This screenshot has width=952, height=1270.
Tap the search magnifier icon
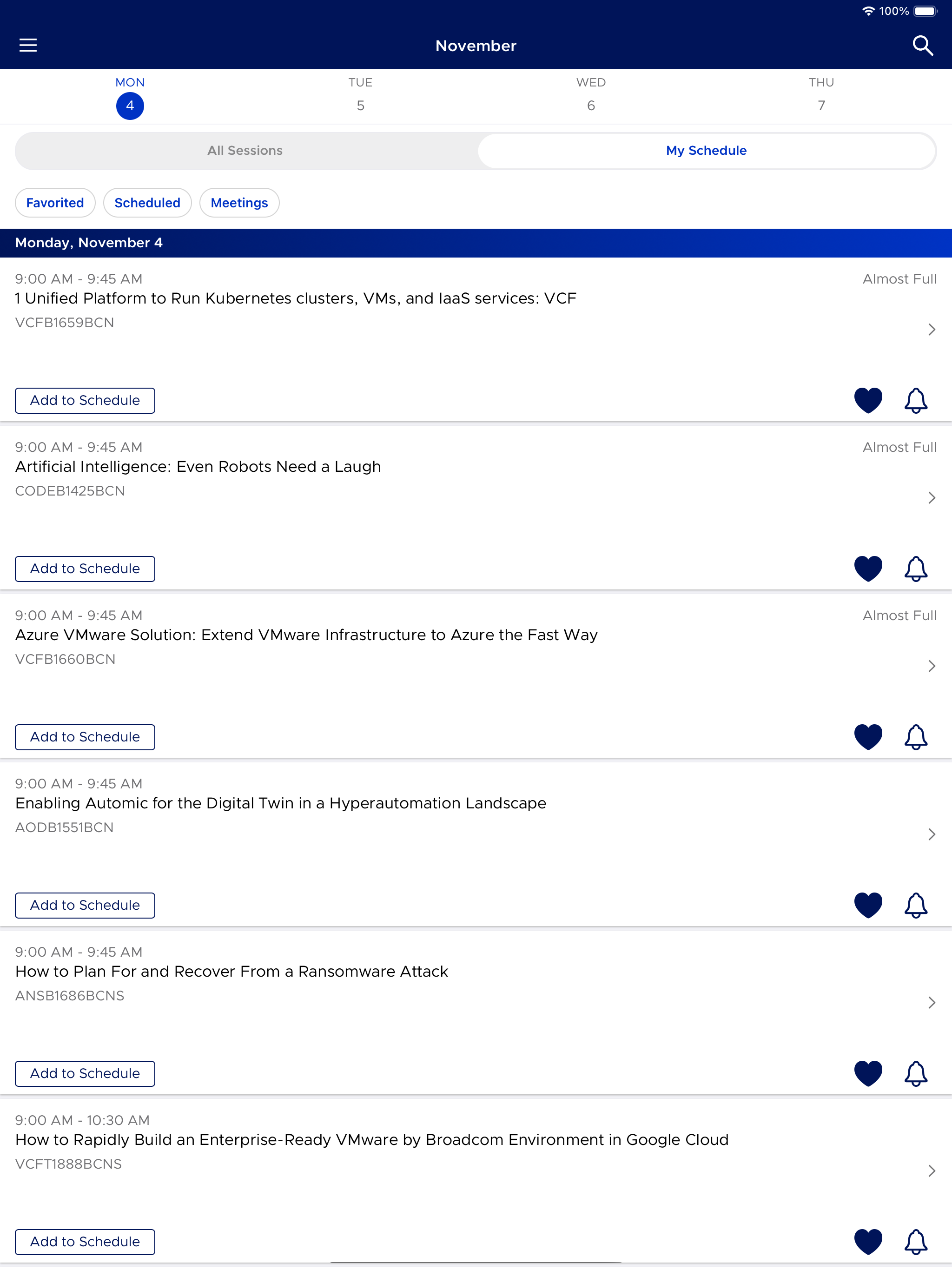coord(922,46)
